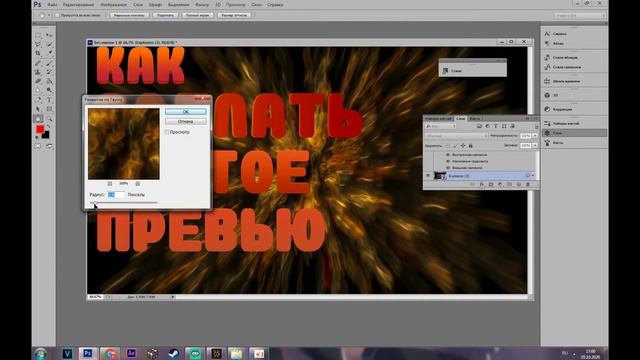Image resolution: width=640 pixels, height=360 pixels.
Task: Hide the Наложение градиента effect
Action: tap(448, 161)
